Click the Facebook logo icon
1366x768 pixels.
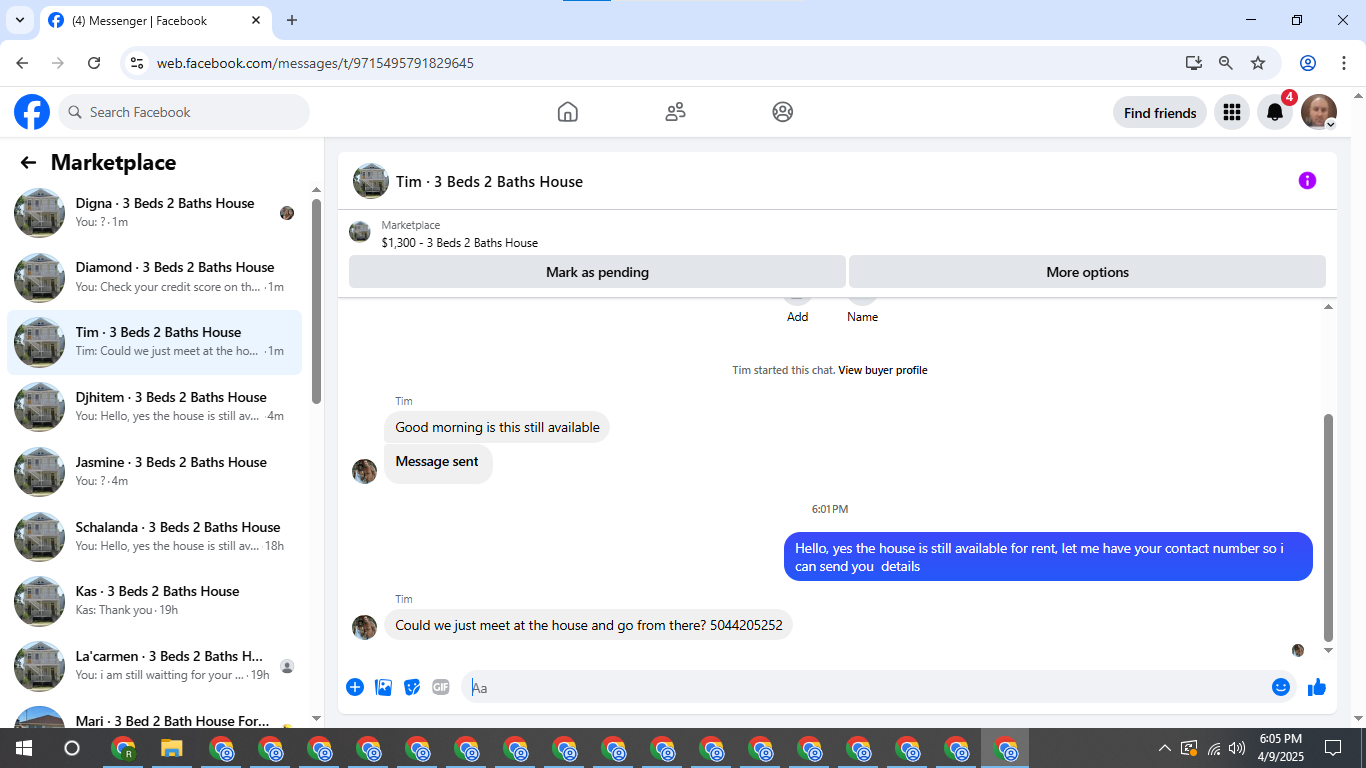pyautogui.click(x=32, y=112)
